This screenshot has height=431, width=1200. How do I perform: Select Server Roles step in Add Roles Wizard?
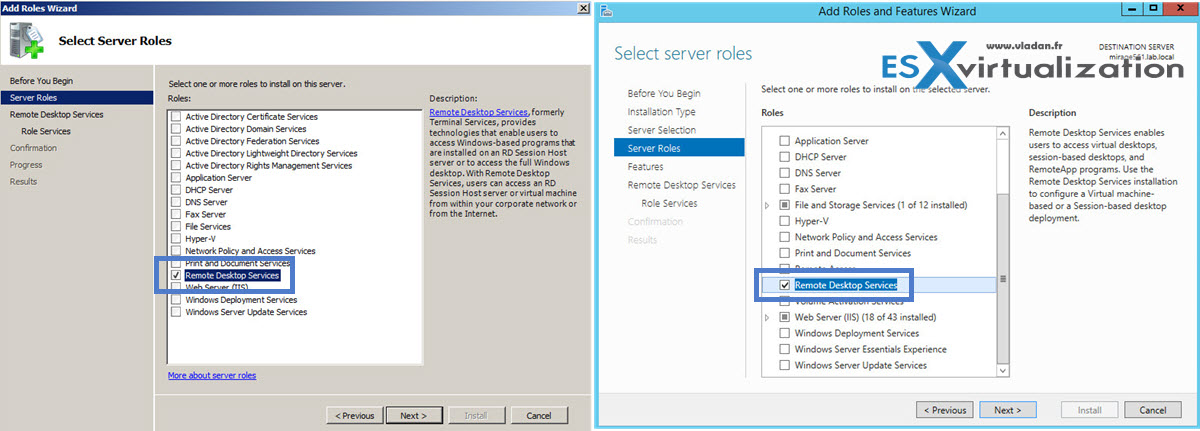pyautogui.click(x=78, y=97)
